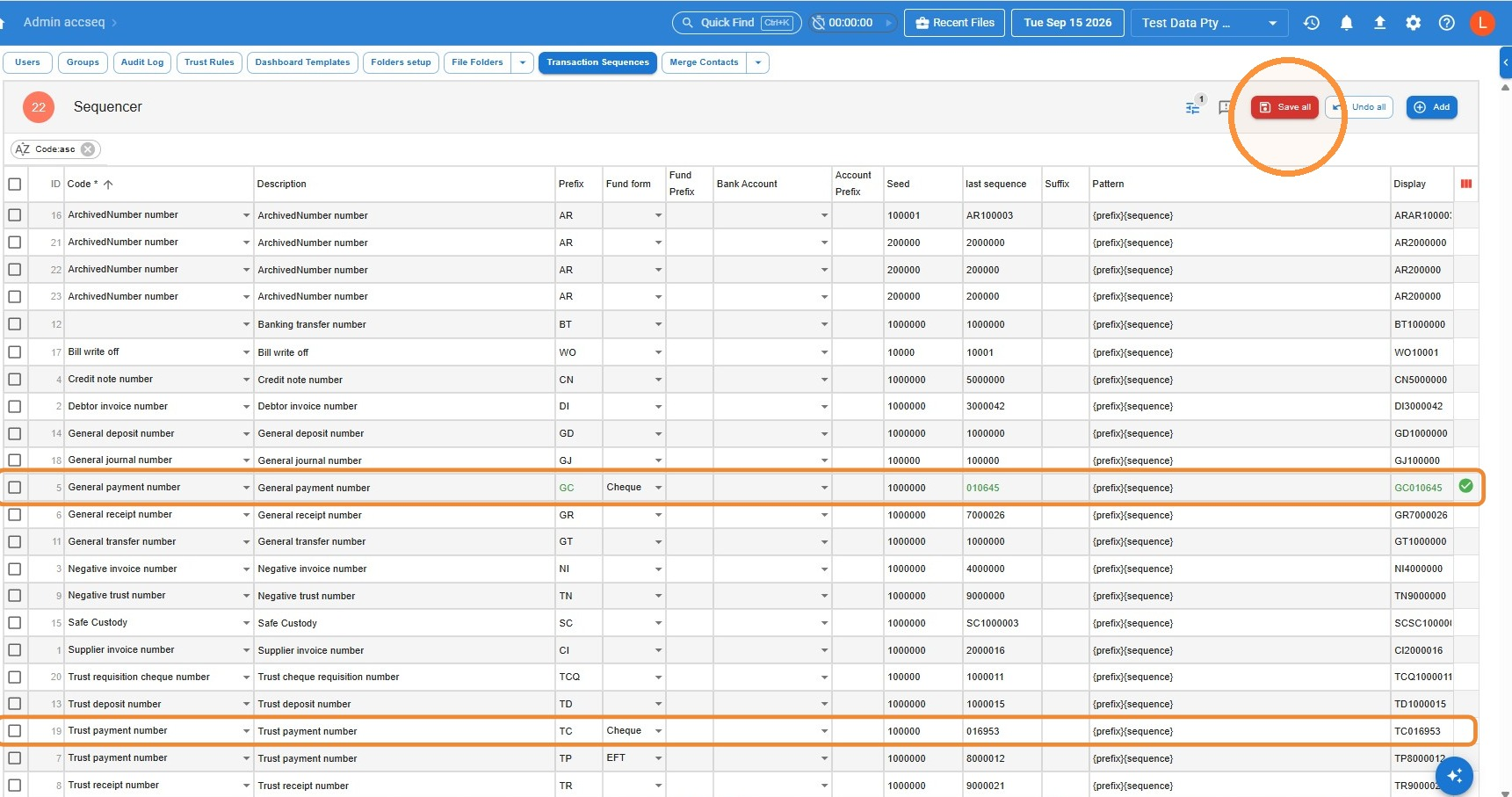1512x797 pixels.
Task: Select checkbox for Credit note number row
Action: point(15,379)
